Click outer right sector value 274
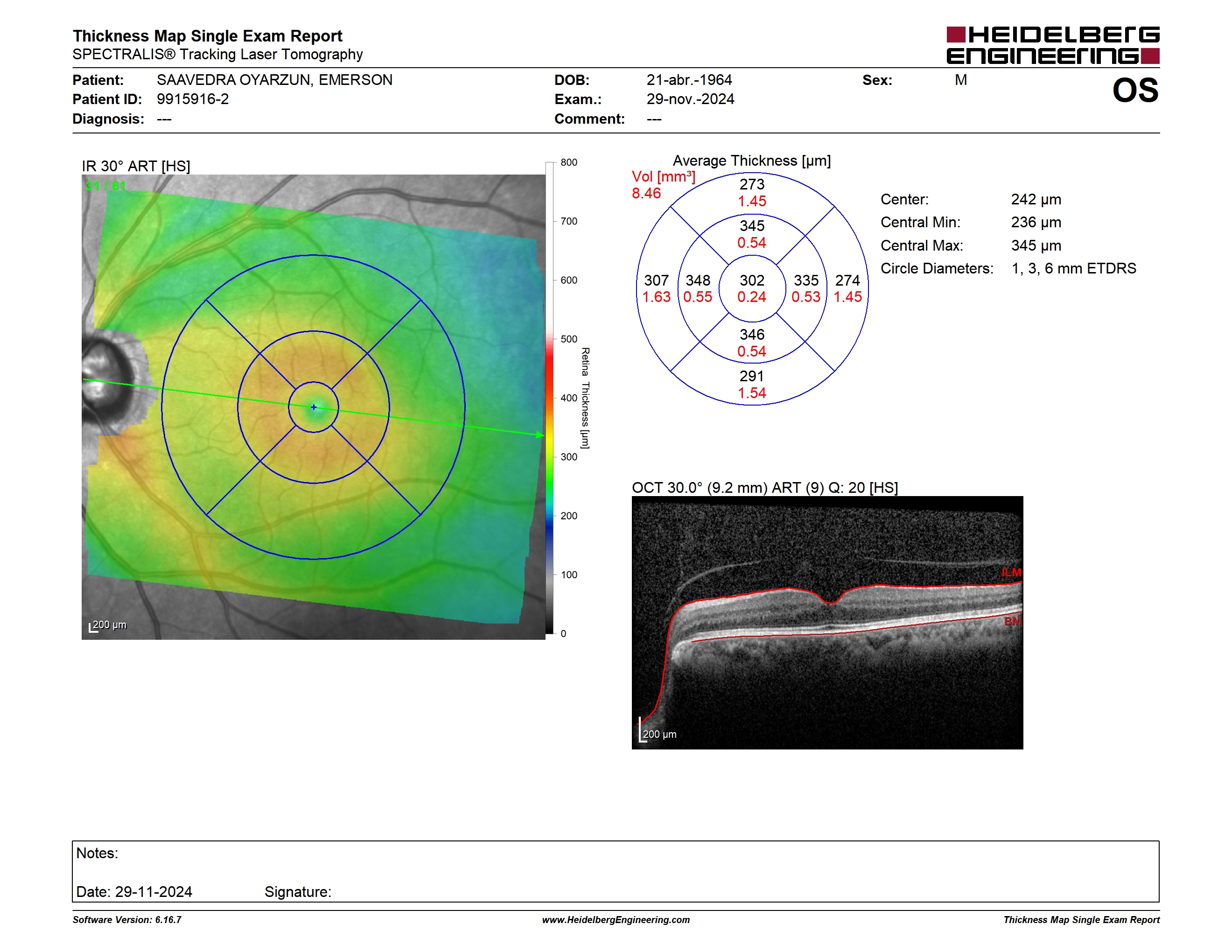The width and height of the screenshot is (1232, 952). coord(848,280)
